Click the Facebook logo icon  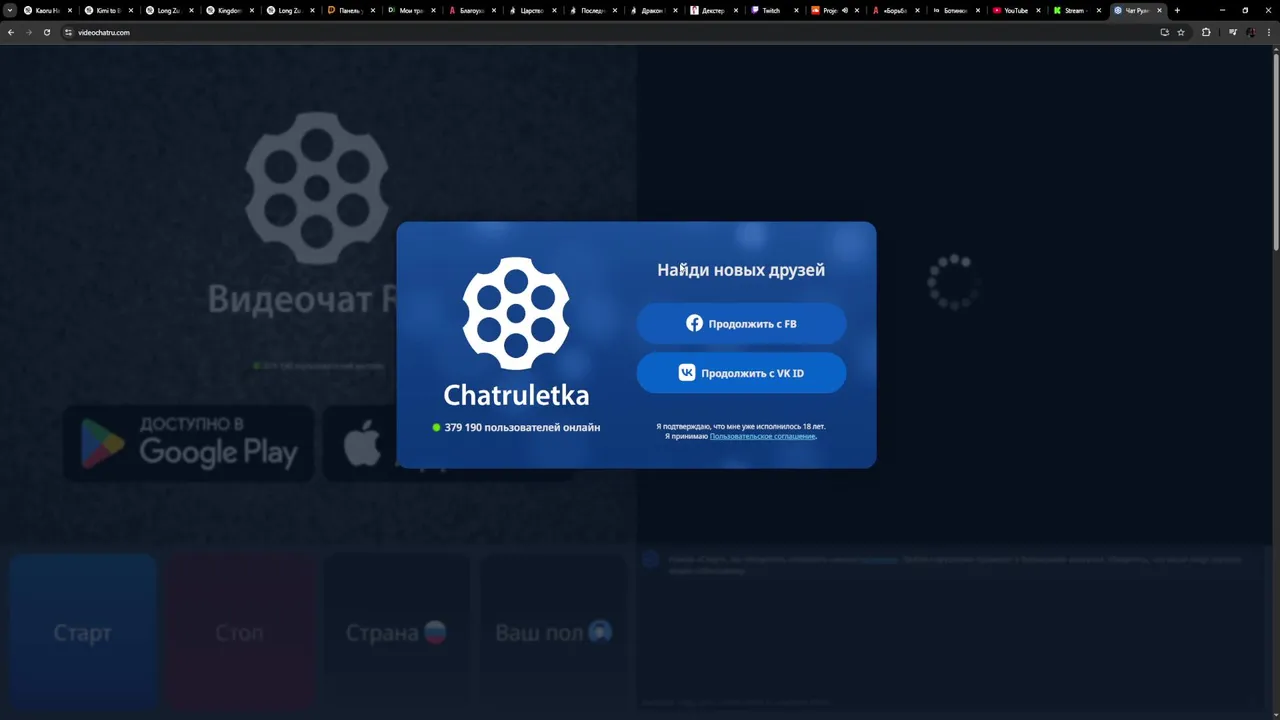click(x=694, y=324)
